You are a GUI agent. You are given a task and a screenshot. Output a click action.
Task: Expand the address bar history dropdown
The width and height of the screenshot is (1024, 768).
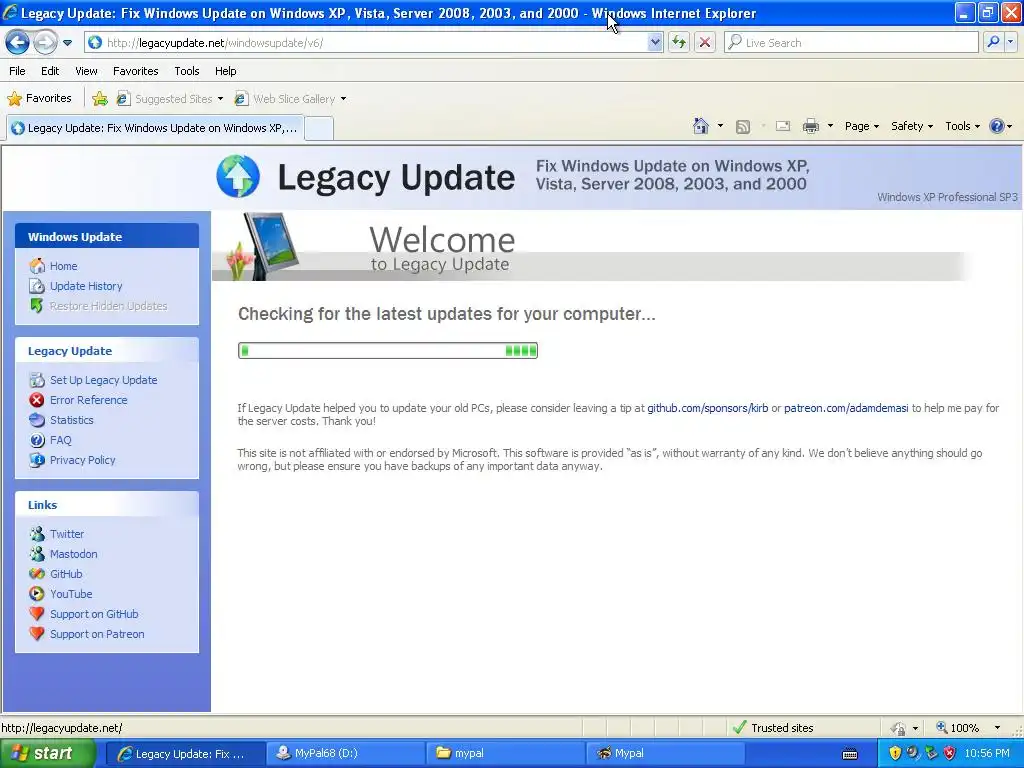(655, 42)
